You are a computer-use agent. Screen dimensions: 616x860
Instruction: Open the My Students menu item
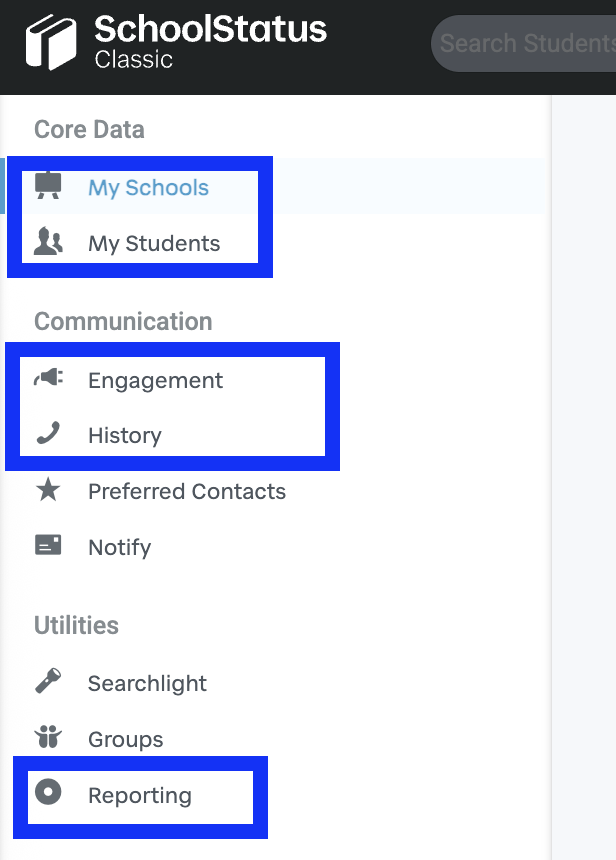(x=154, y=244)
